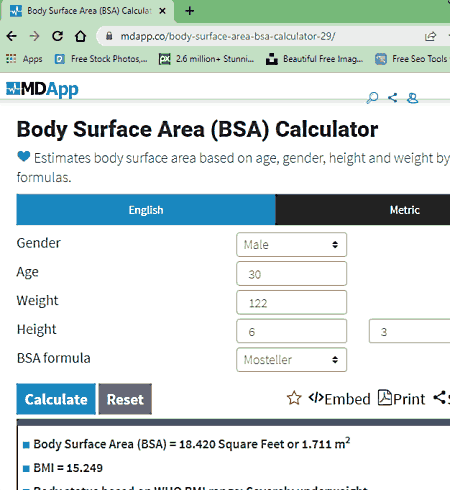
Task: Click the Reset button
Action: [x=125, y=399]
